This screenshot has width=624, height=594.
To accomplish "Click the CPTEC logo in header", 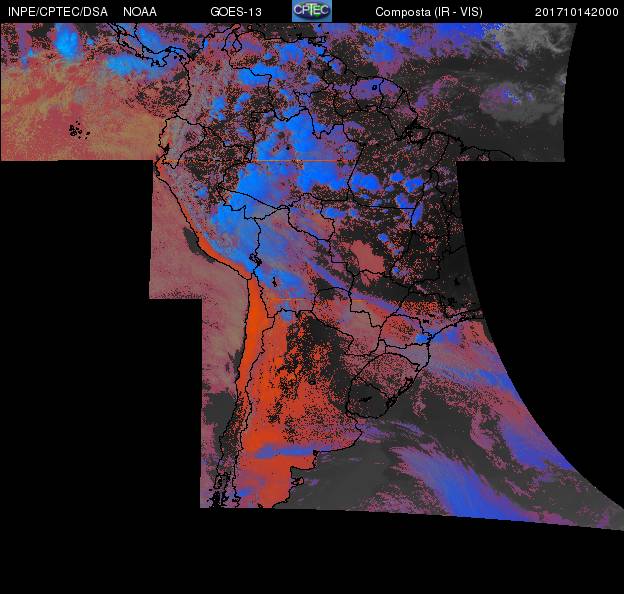I will tap(312, 11).
